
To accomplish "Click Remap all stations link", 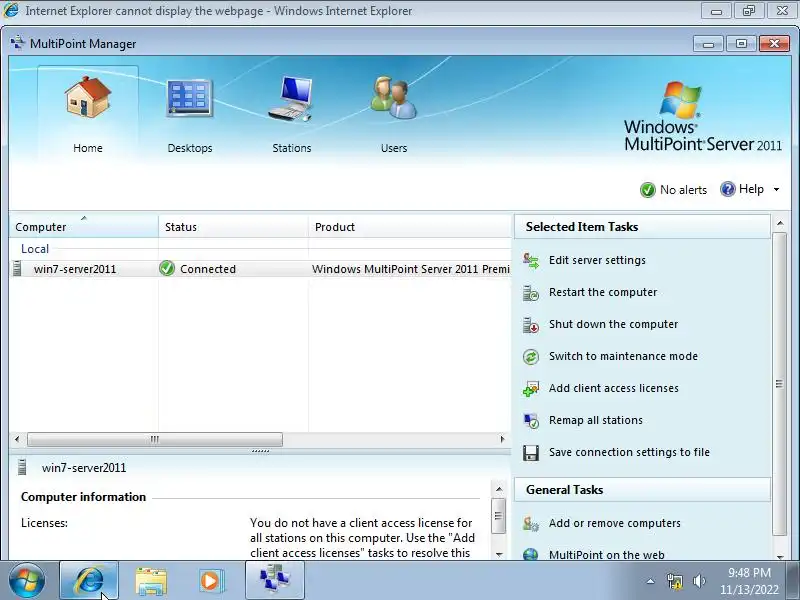I will (596, 420).
